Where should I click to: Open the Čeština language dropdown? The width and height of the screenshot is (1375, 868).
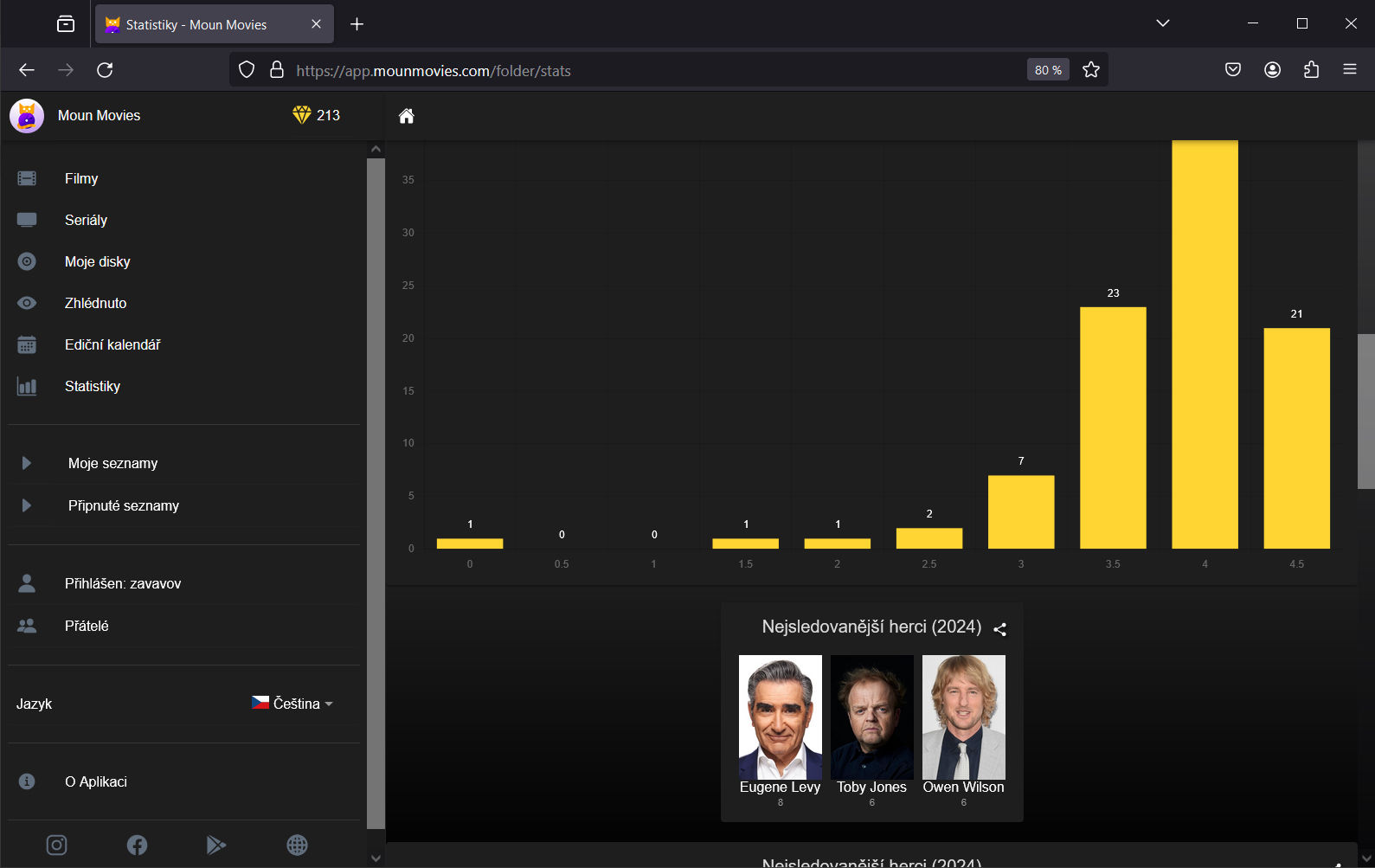point(292,704)
